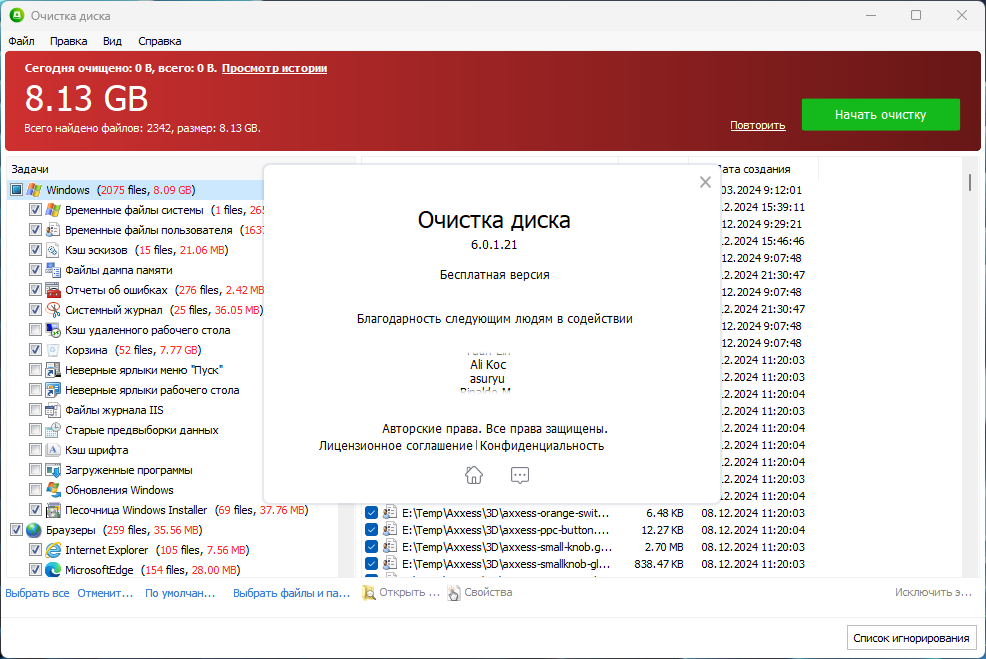Click Список игнорирования button
986x659 pixels.
point(911,638)
